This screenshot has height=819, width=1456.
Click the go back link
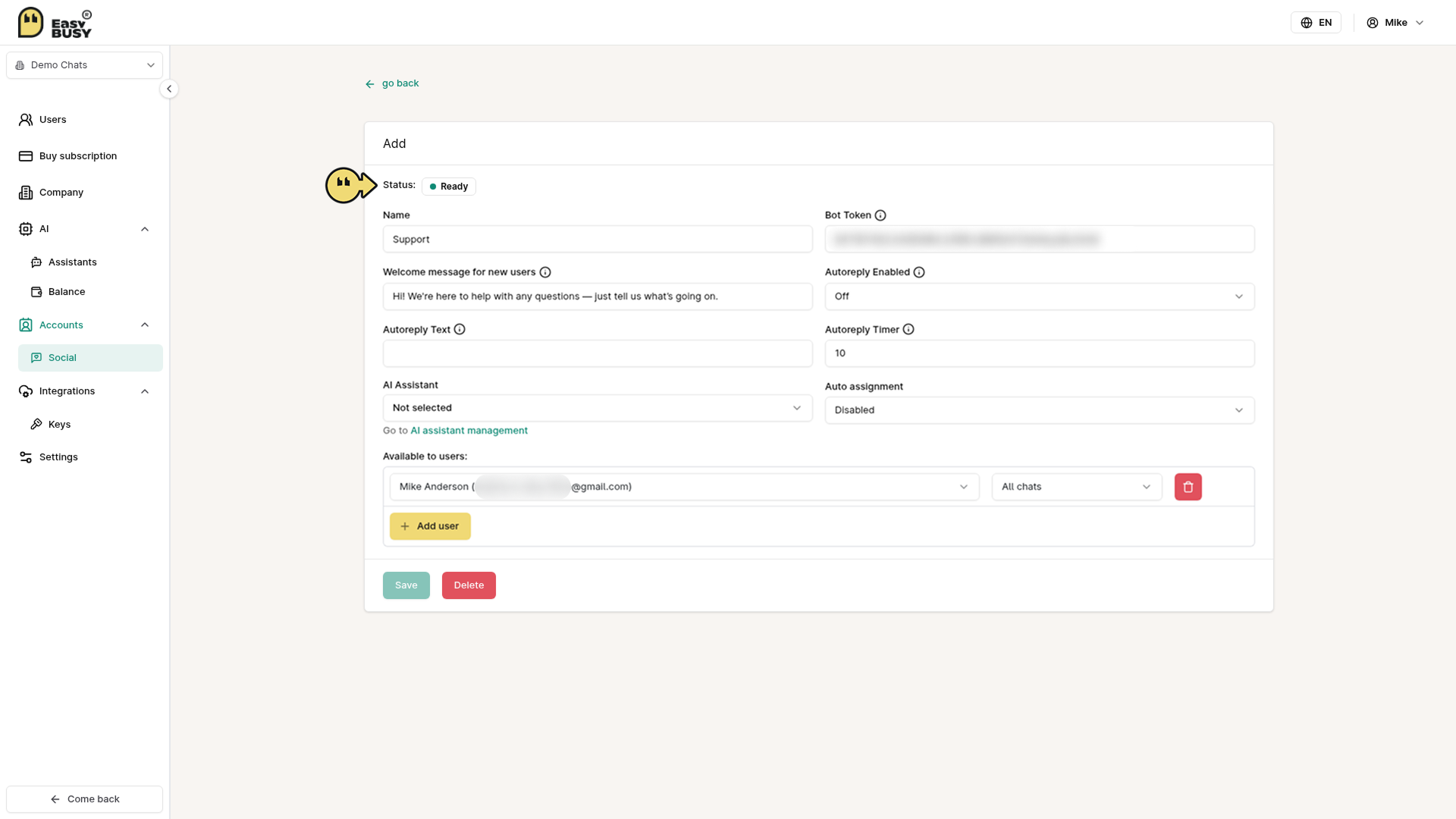point(400,83)
